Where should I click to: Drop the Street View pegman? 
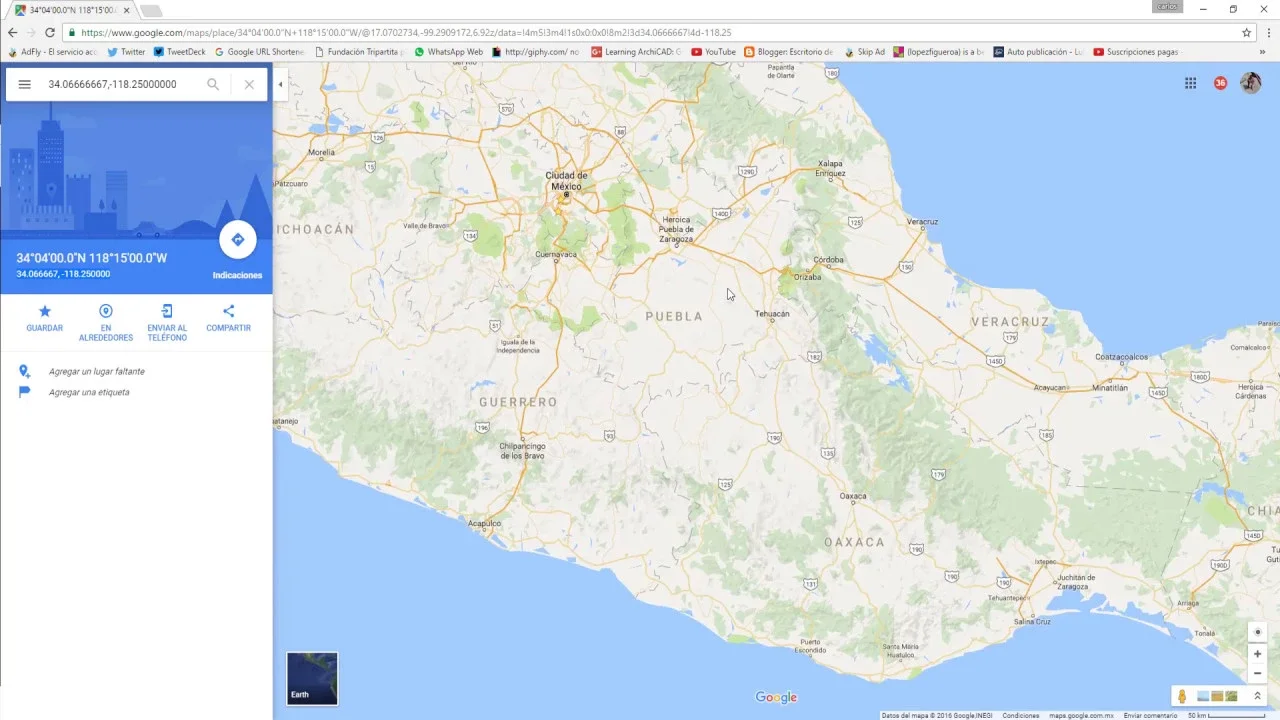pyautogui.click(x=1182, y=696)
